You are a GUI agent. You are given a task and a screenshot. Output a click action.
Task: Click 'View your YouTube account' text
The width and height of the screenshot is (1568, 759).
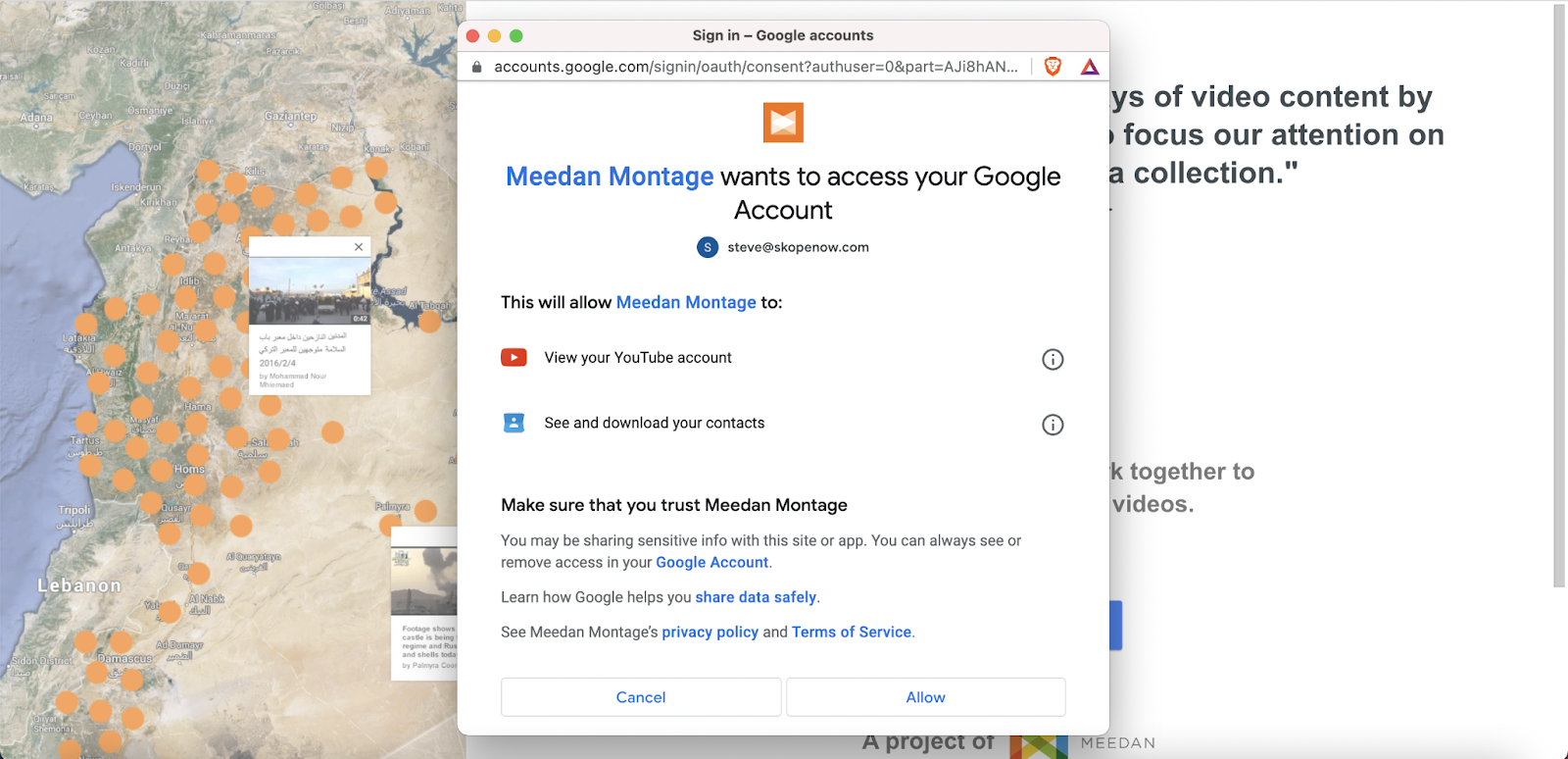pyautogui.click(x=638, y=358)
